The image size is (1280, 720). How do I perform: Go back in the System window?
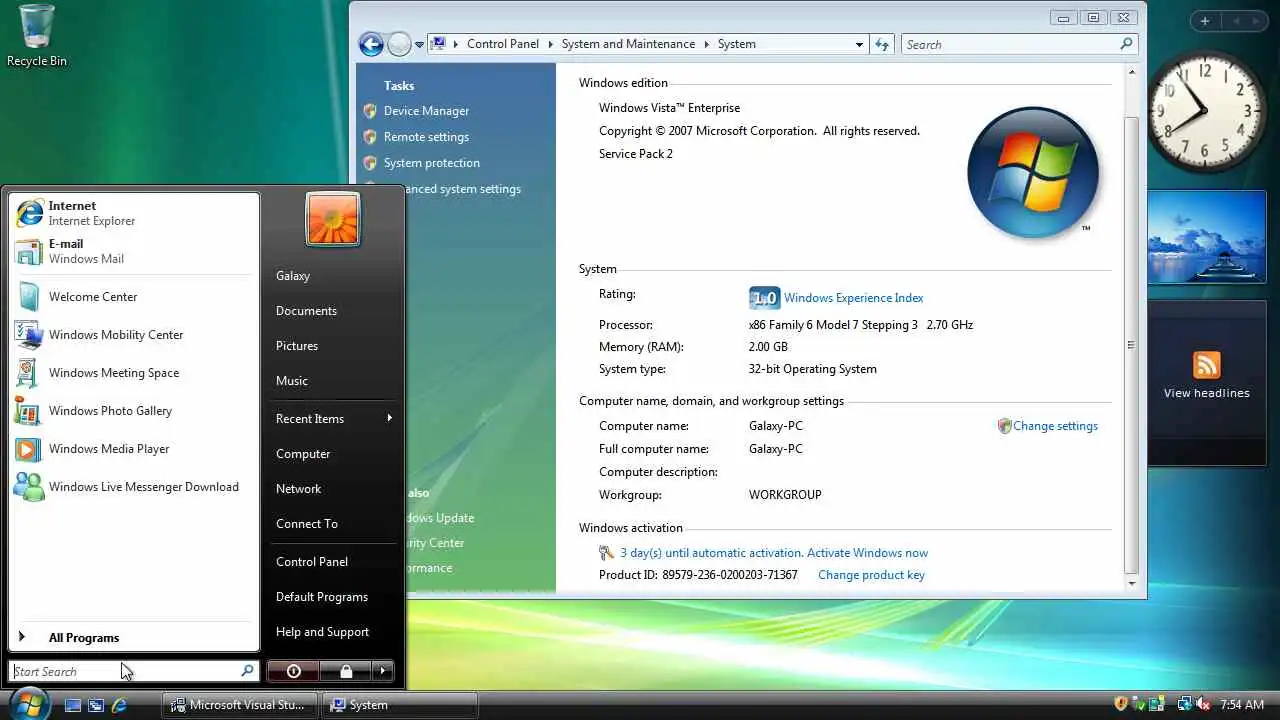click(371, 44)
